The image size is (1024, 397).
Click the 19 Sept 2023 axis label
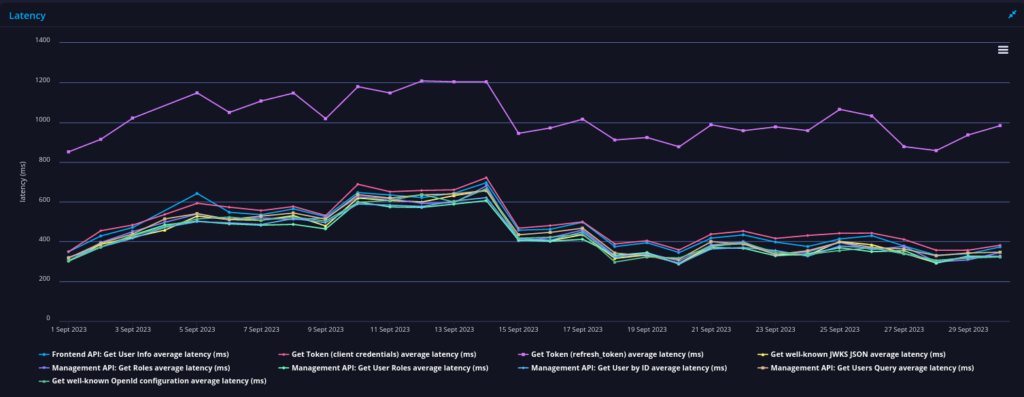647,330
